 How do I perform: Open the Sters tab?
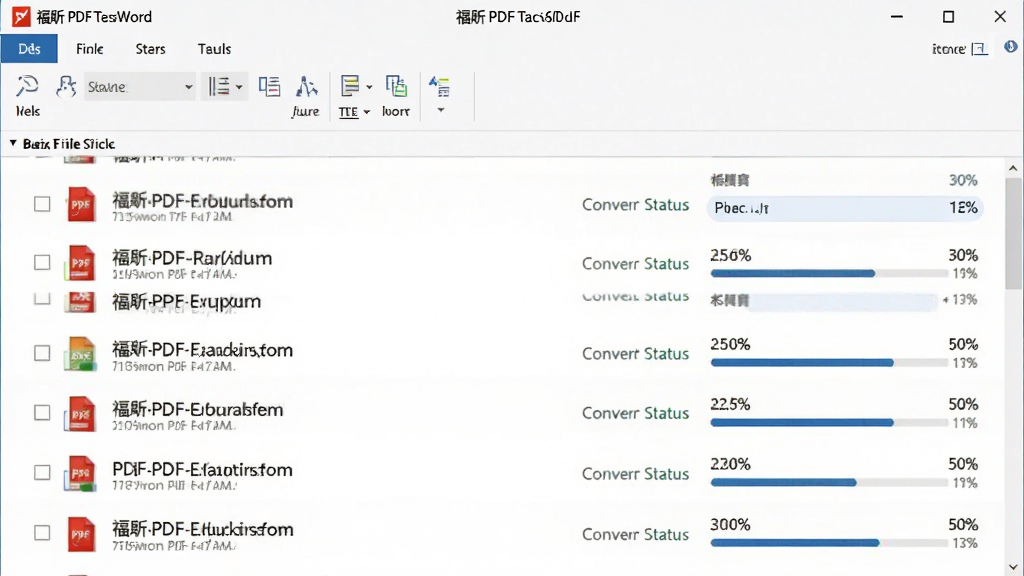coord(150,49)
